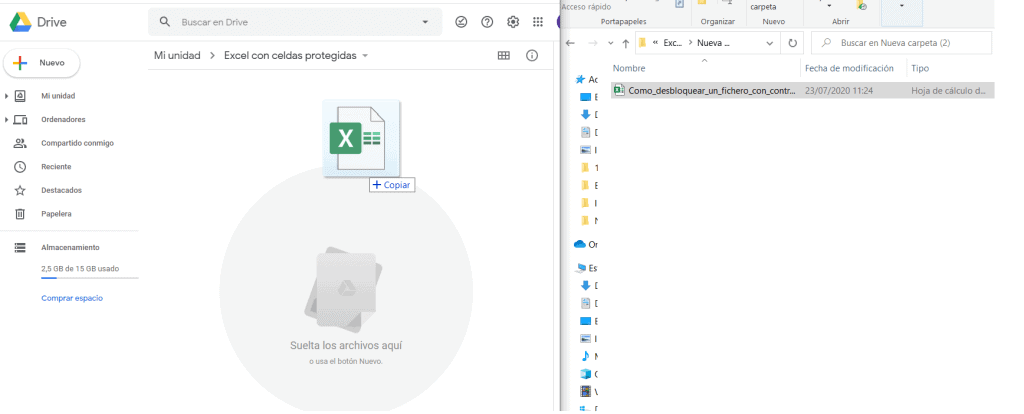Go up one folder level in Explorer

(626, 43)
